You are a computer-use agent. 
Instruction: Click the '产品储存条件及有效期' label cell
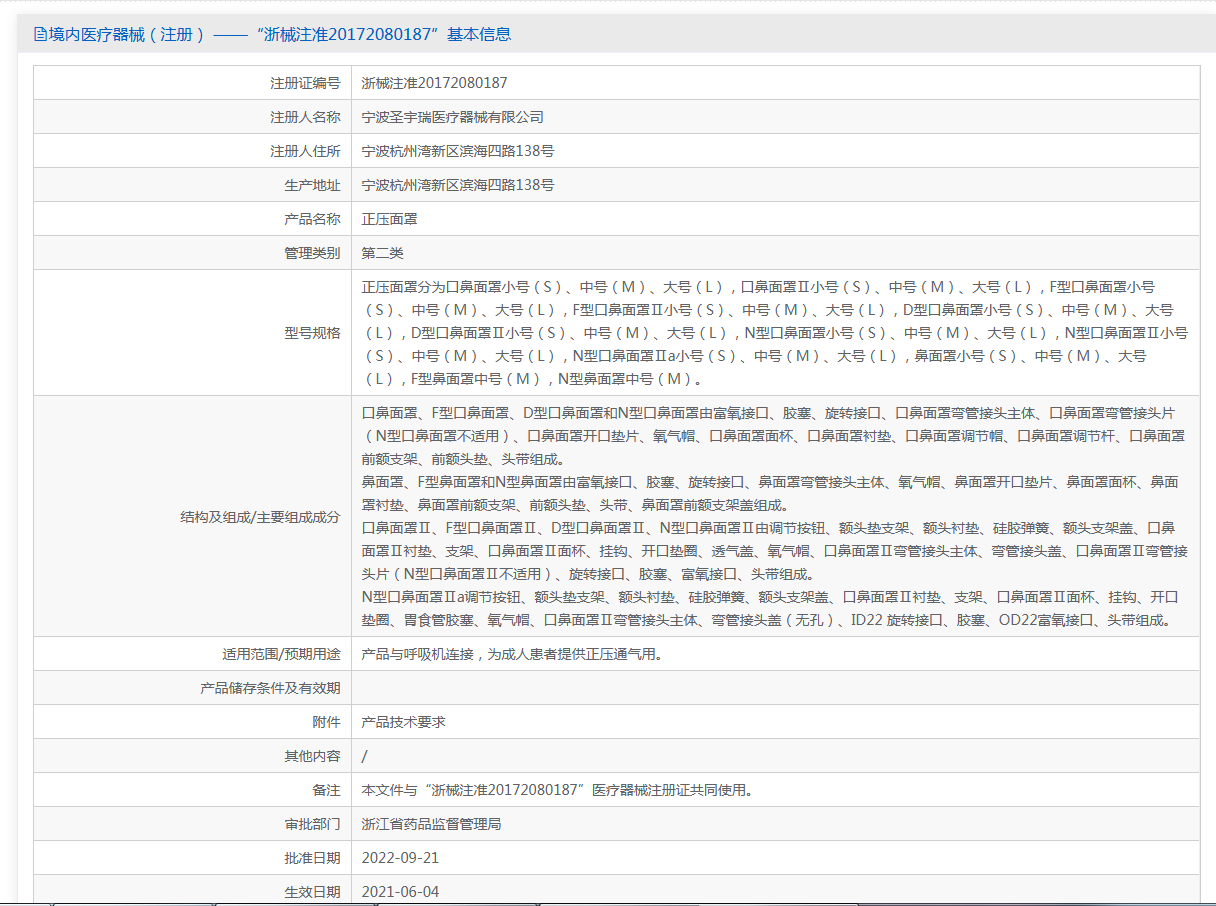(193, 688)
